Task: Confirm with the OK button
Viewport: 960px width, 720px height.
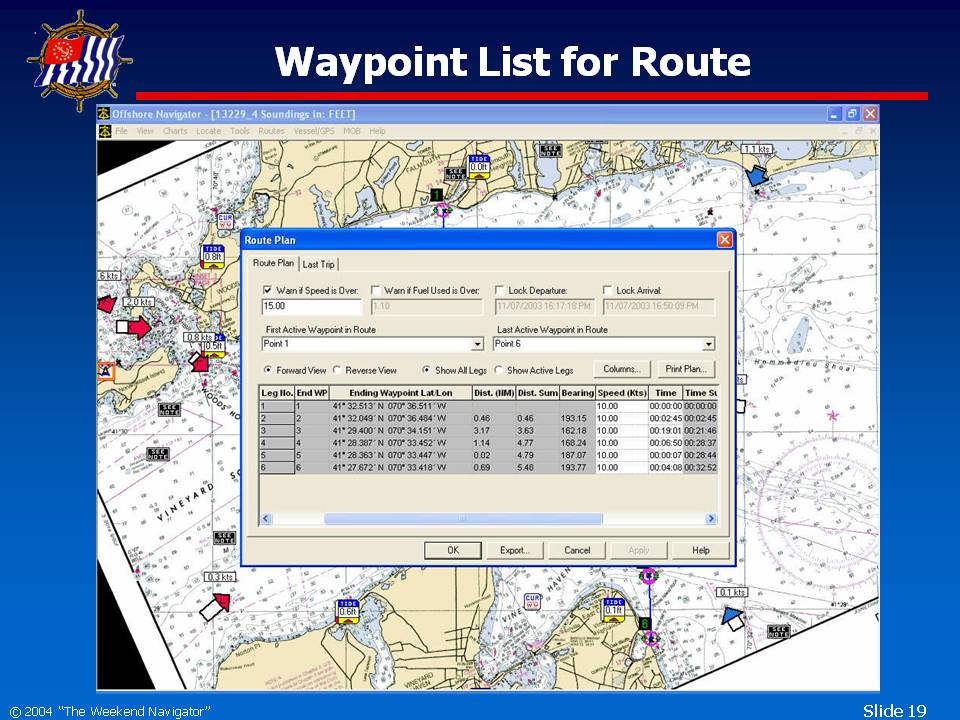Action: click(x=453, y=550)
